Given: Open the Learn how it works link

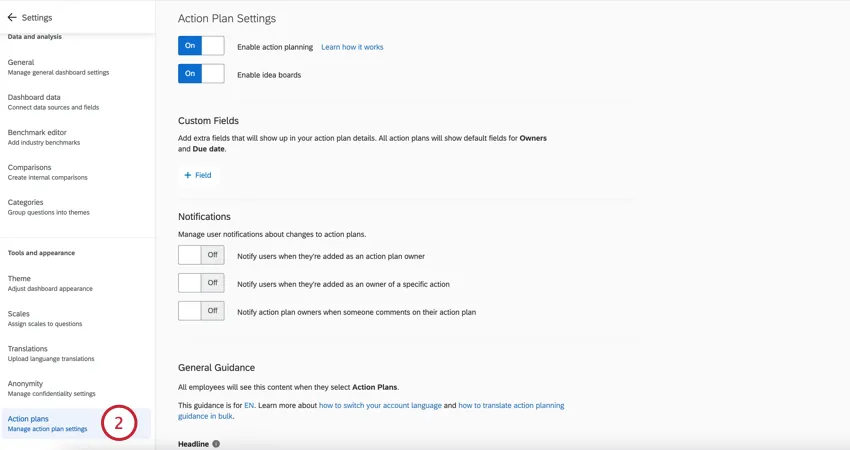Looking at the screenshot, I should click(352, 47).
